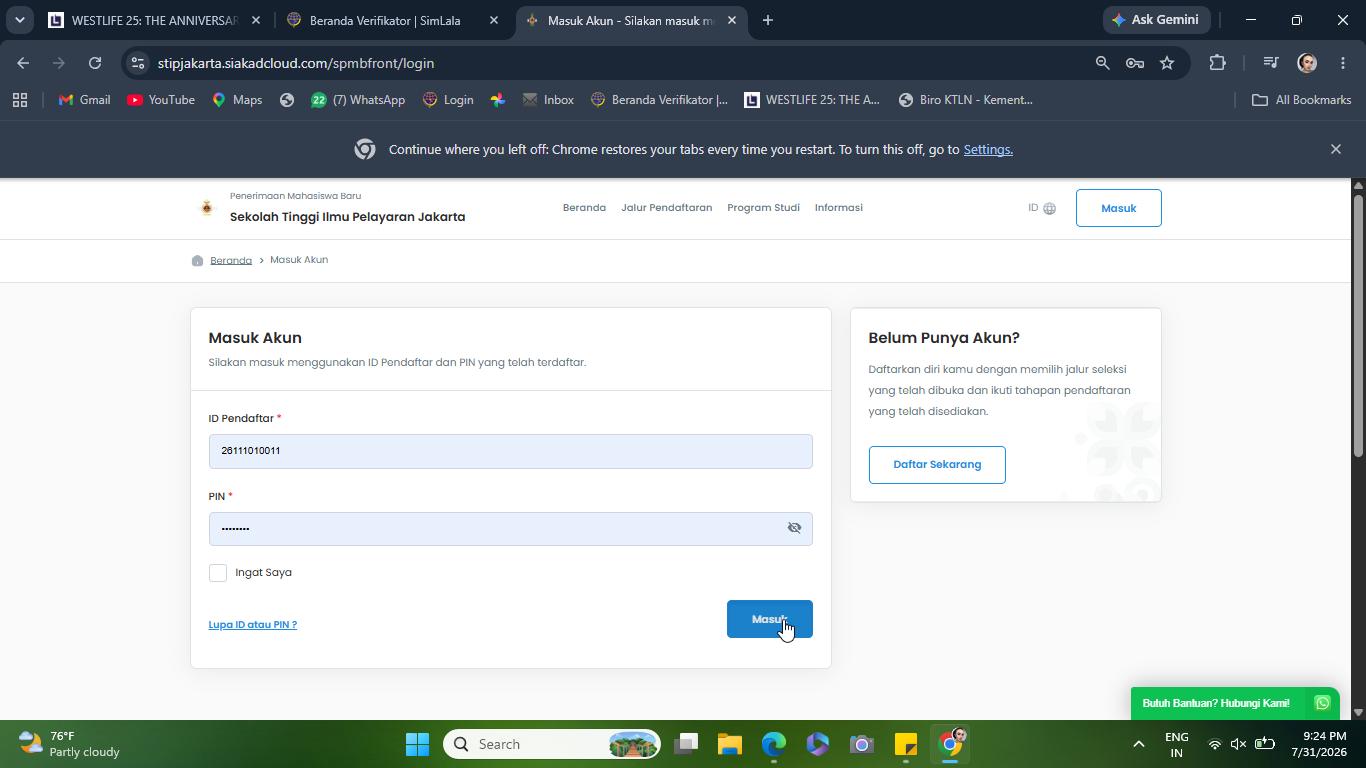Viewport: 1366px width, 768px height.
Task: Open File Explorer from taskbar
Action: [x=730, y=744]
